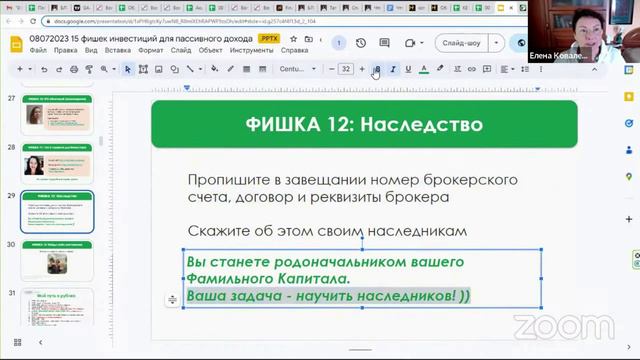Toggle italic formatting
Screen dimensions: 640x360
[393, 69]
